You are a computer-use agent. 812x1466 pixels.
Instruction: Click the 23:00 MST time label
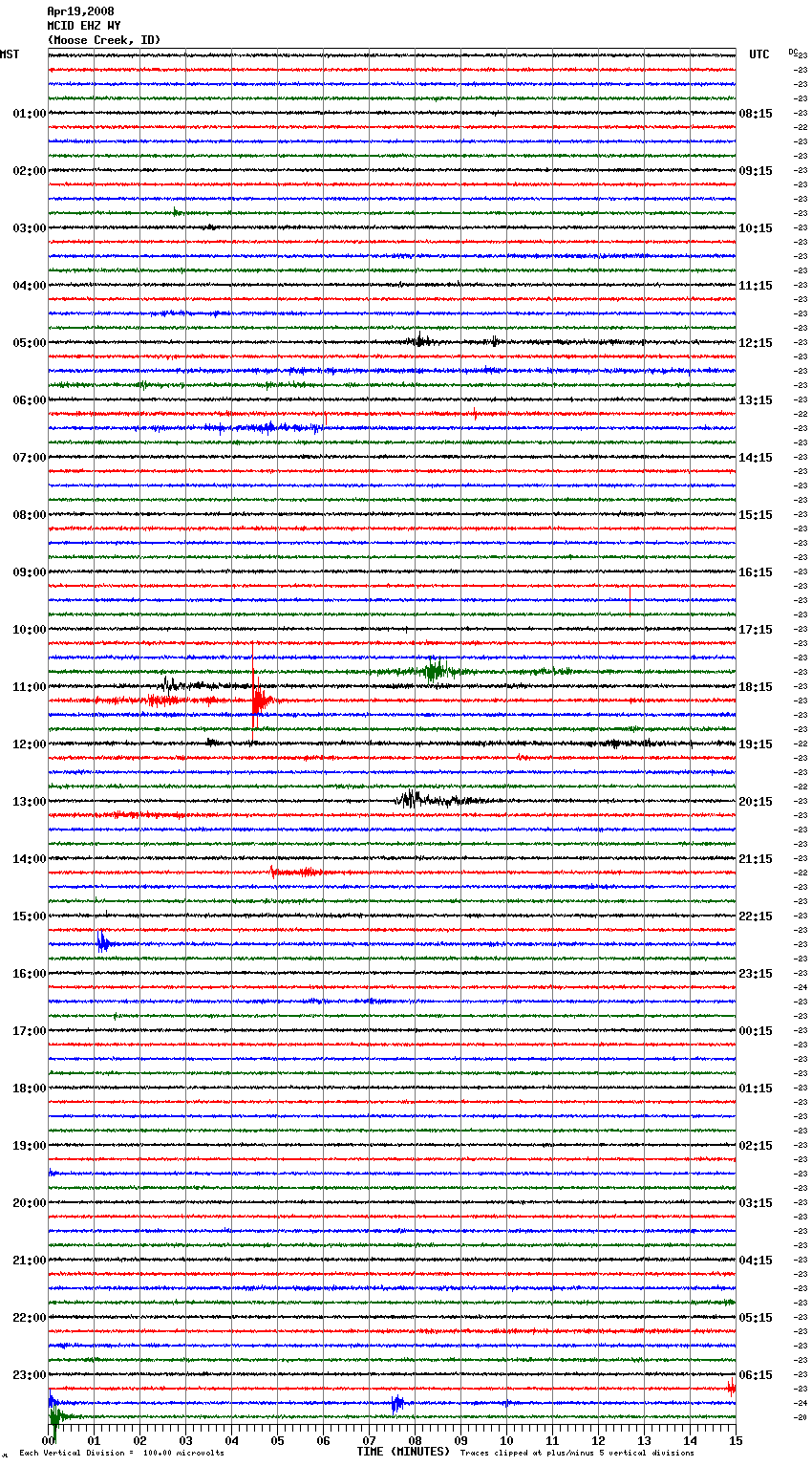click(x=30, y=1375)
